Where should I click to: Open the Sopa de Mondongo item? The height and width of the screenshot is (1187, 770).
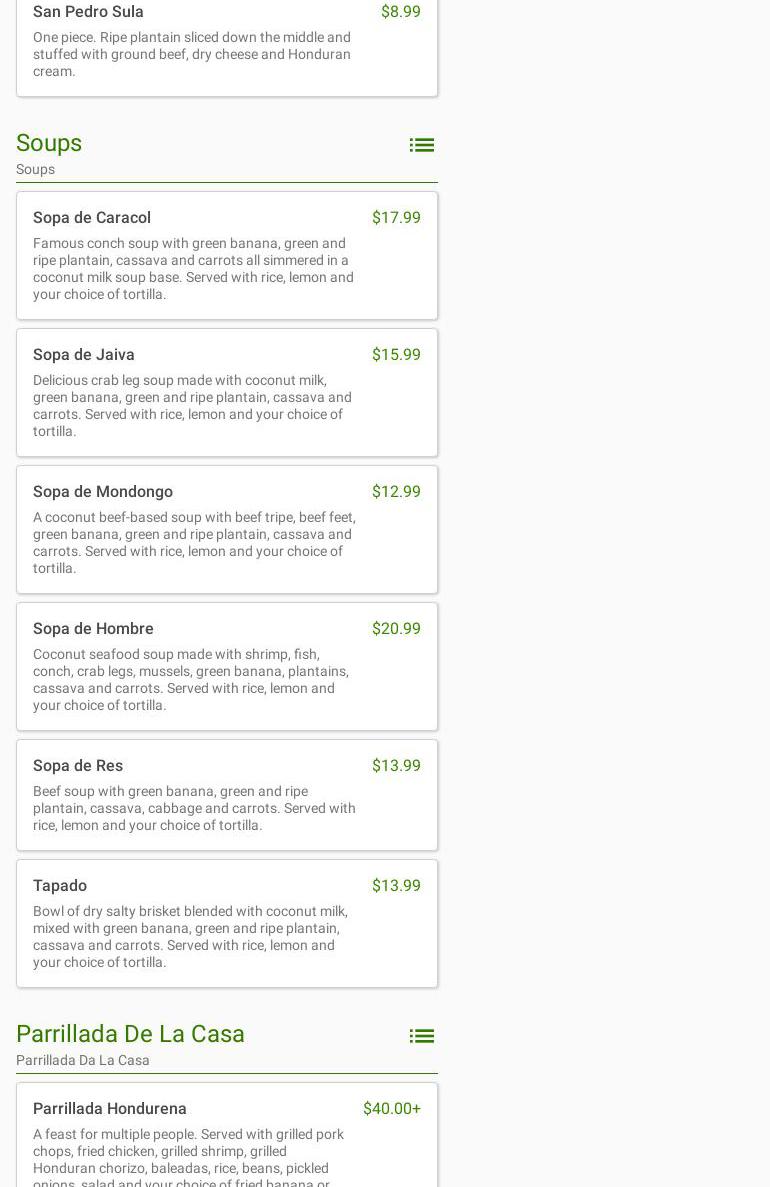[x=103, y=492]
